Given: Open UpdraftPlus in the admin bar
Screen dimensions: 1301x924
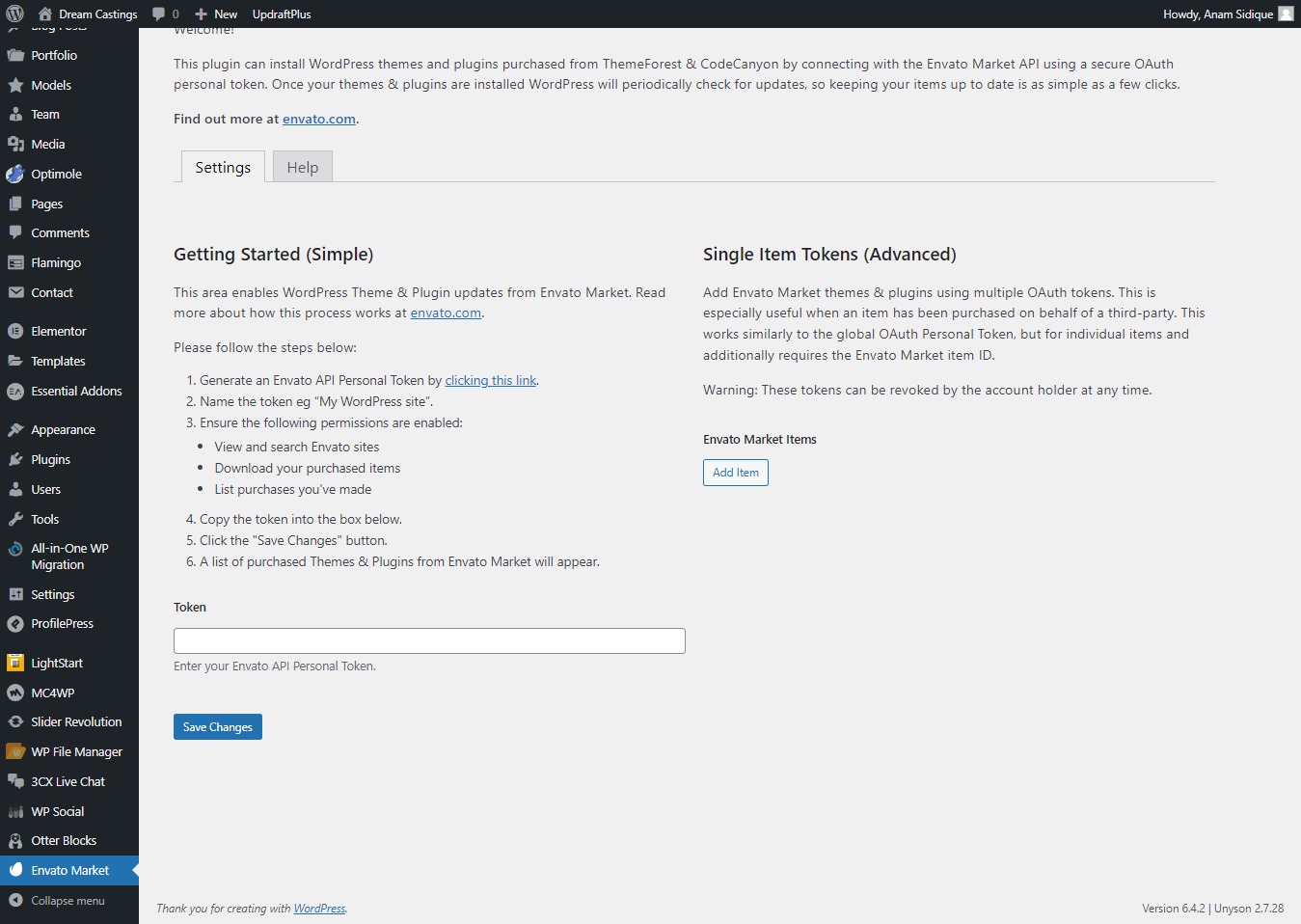Looking at the screenshot, I should 282,14.
